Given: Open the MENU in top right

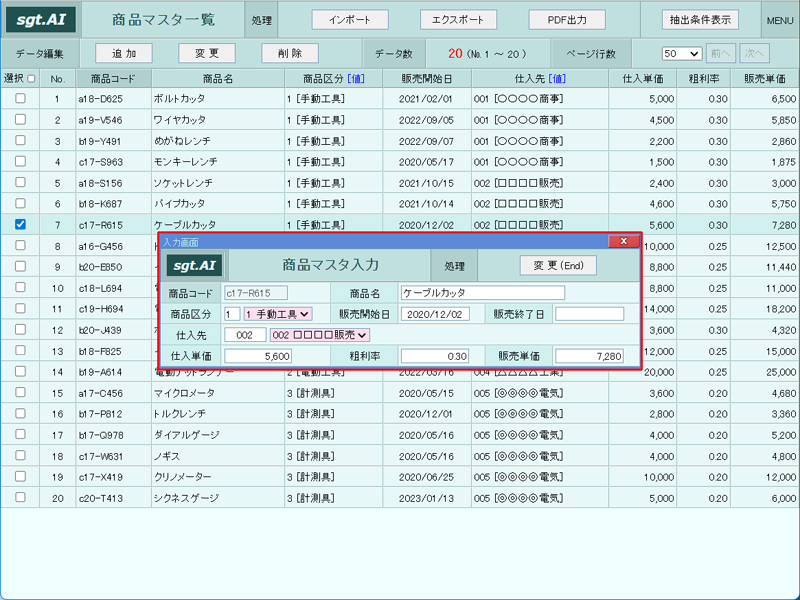Looking at the screenshot, I should (780, 20).
